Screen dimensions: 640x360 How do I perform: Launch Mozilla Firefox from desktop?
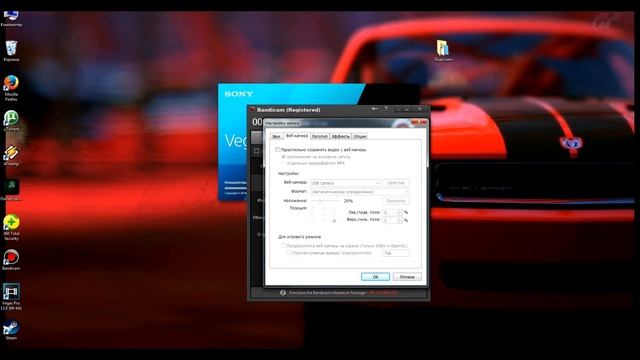tap(11, 88)
